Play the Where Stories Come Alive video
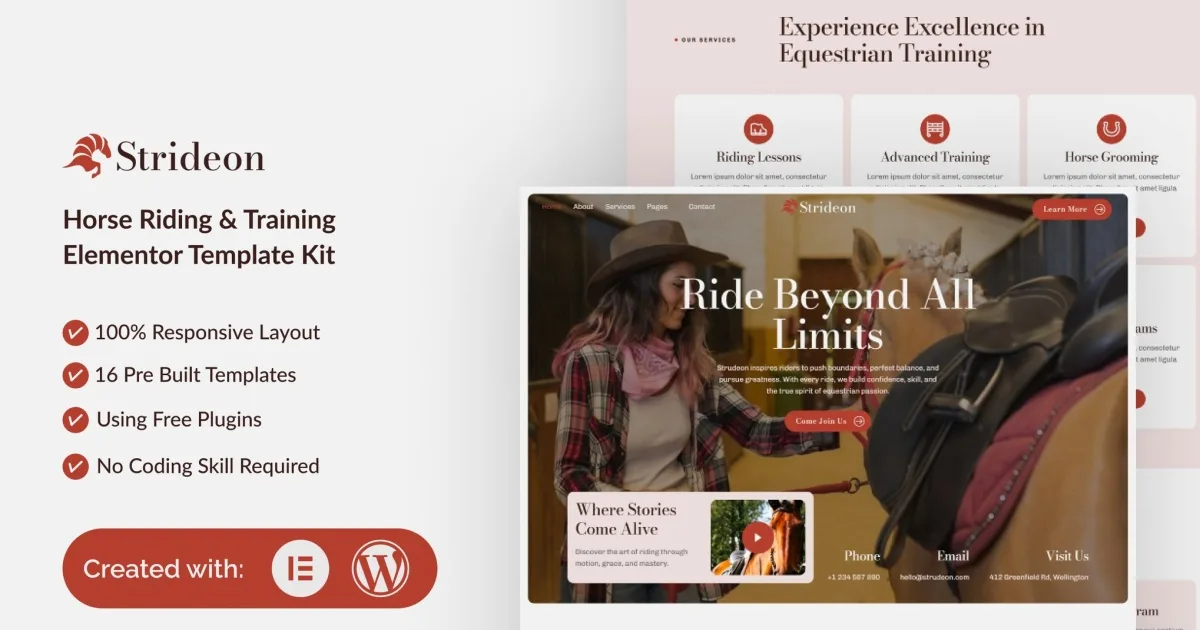Image resolution: width=1200 pixels, height=630 pixels. [757, 538]
